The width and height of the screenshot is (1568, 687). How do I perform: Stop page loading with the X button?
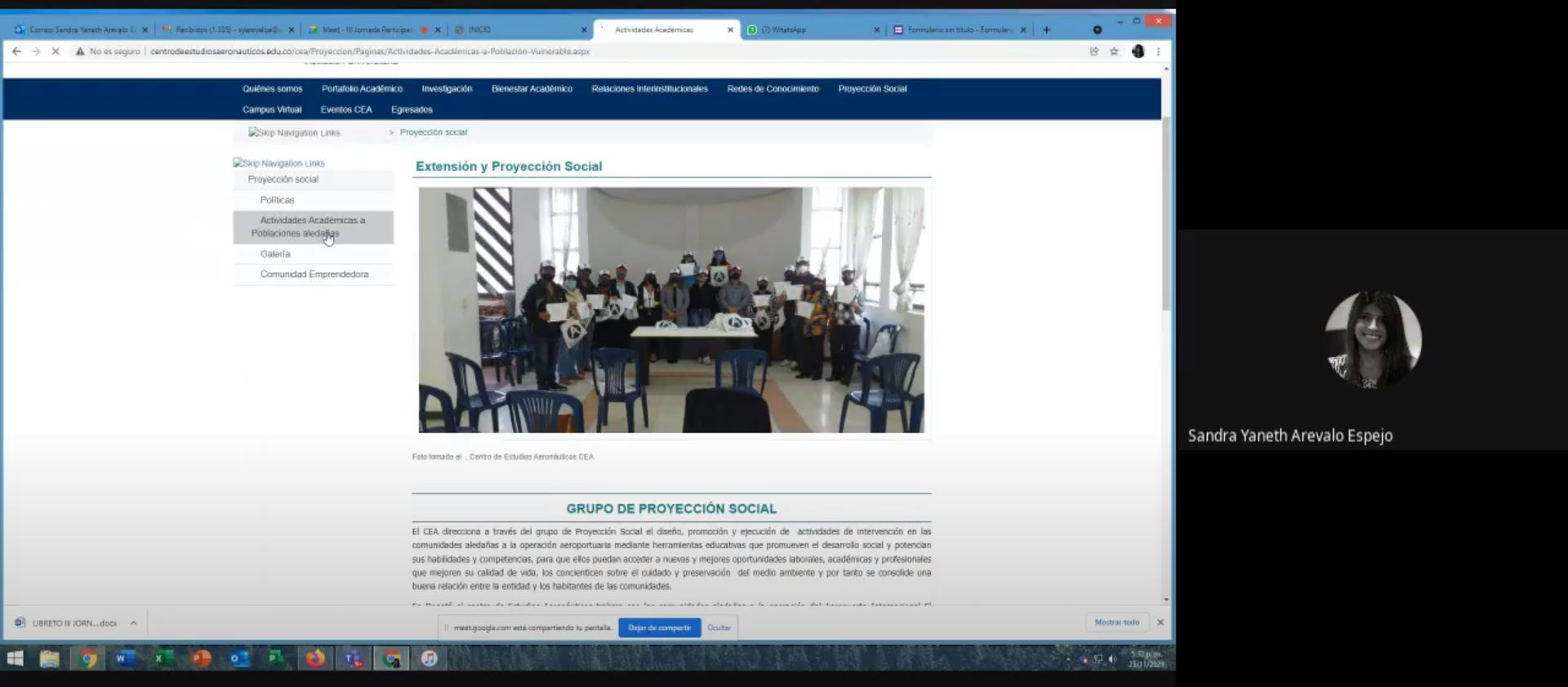pyautogui.click(x=56, y=51)
